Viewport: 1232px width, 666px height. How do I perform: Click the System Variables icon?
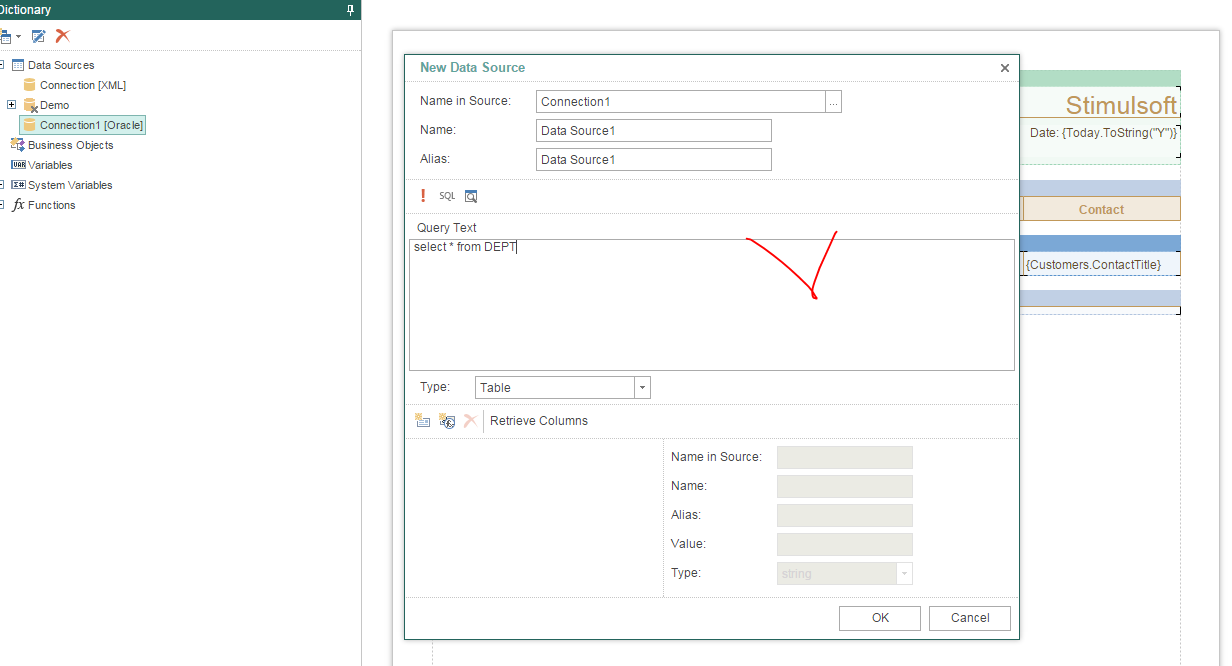pyautogui.click(x=18, y=185)
